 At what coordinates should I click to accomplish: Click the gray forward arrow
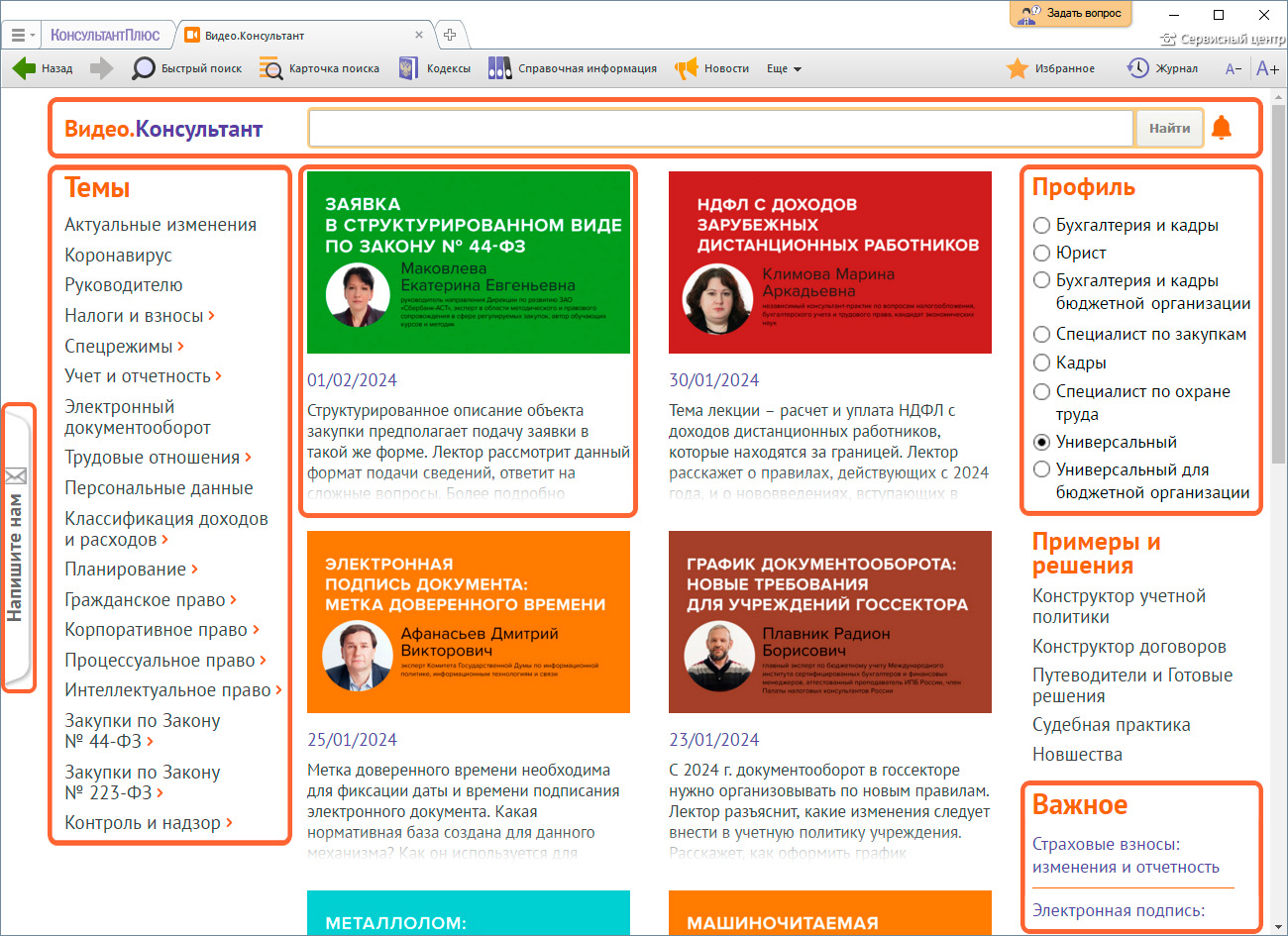pos(101,68)
